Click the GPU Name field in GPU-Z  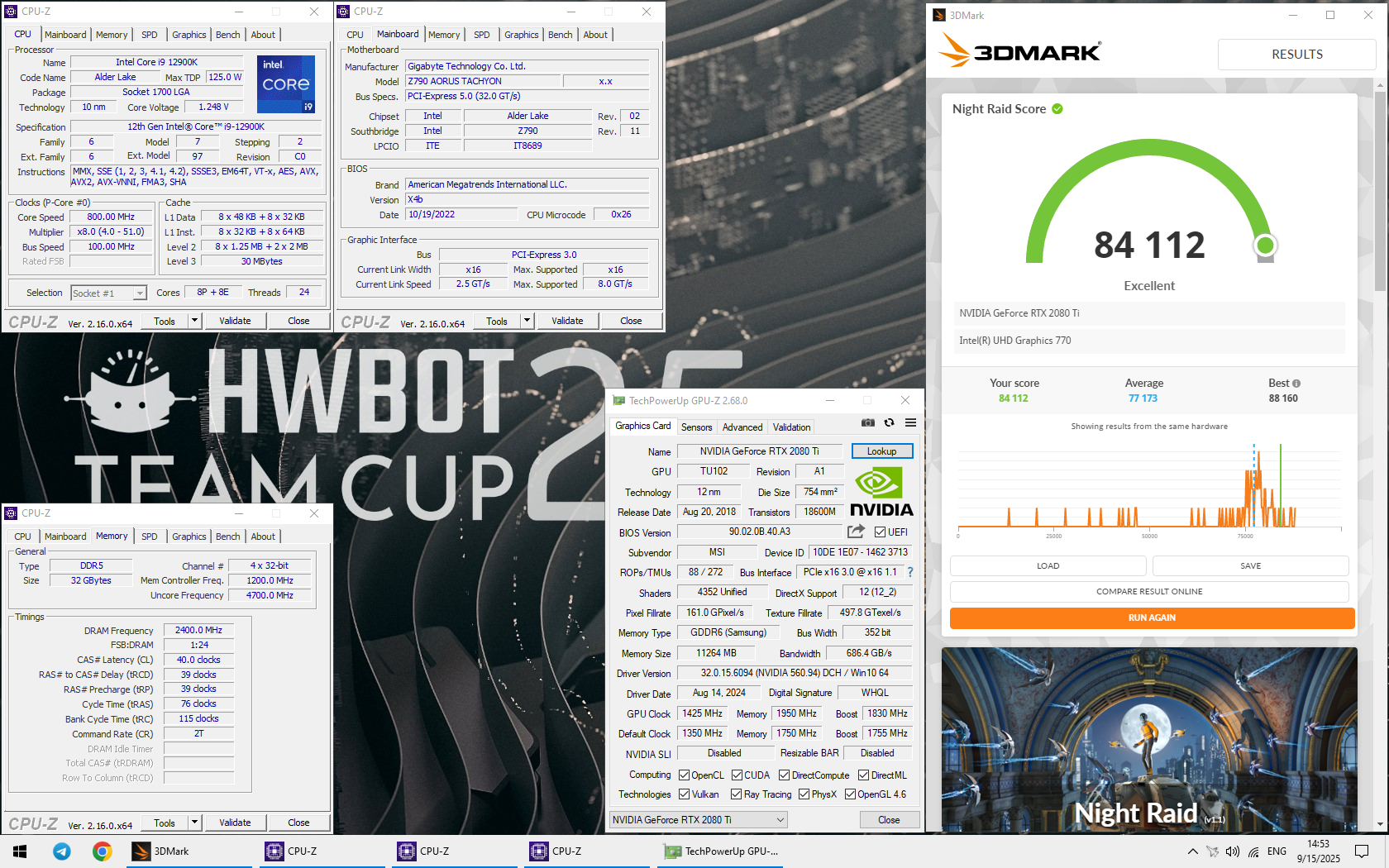[x=760, y=451]
